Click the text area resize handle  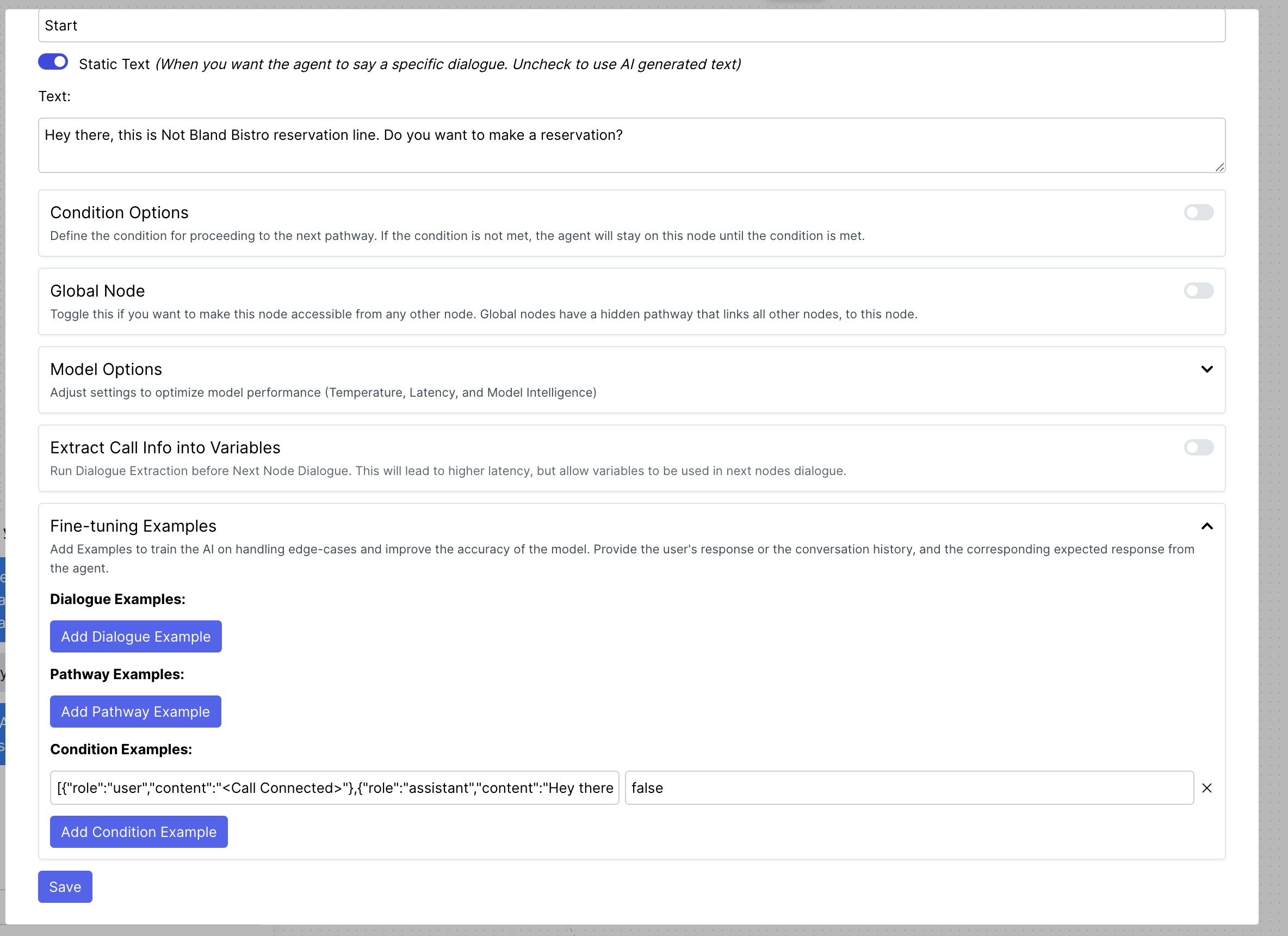pos(1219,167)
